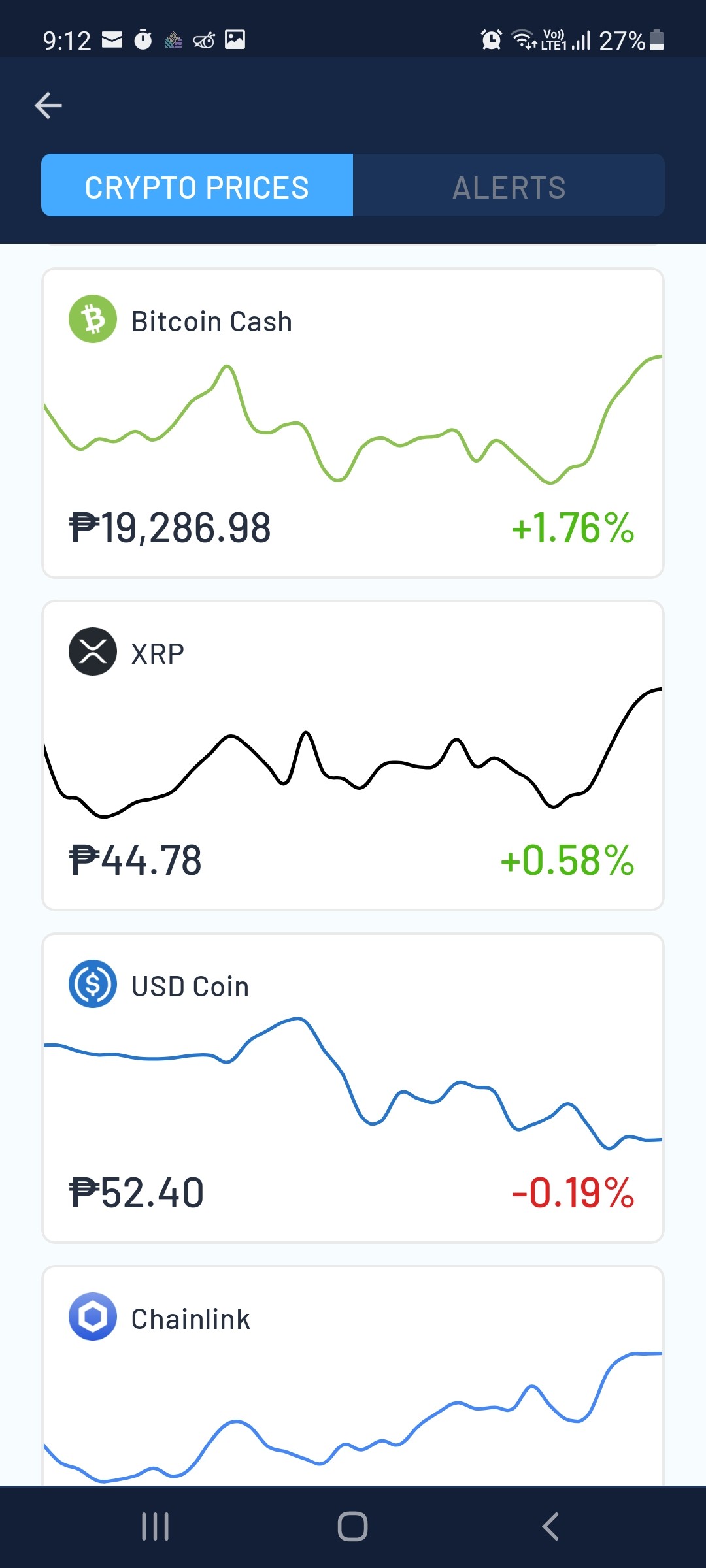Open the Chainlink price chart
This screenshot has width=706, height=1568.
(353, 1418)
